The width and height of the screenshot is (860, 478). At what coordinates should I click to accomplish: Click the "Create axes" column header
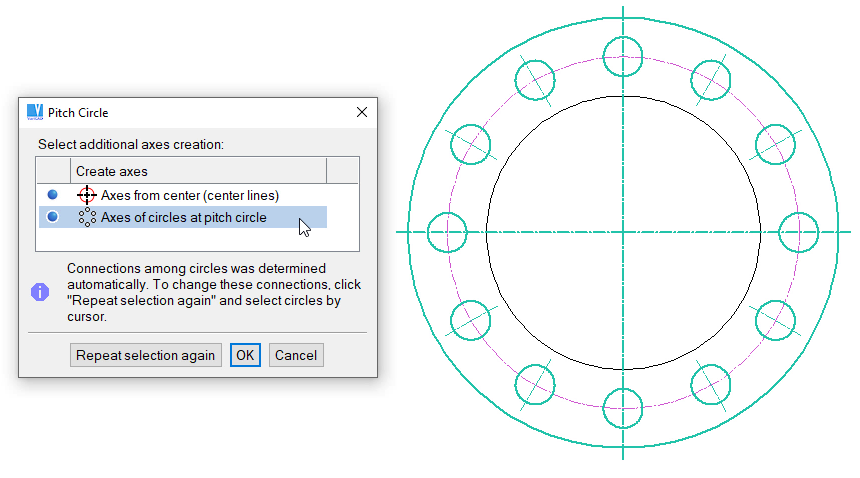198,171
